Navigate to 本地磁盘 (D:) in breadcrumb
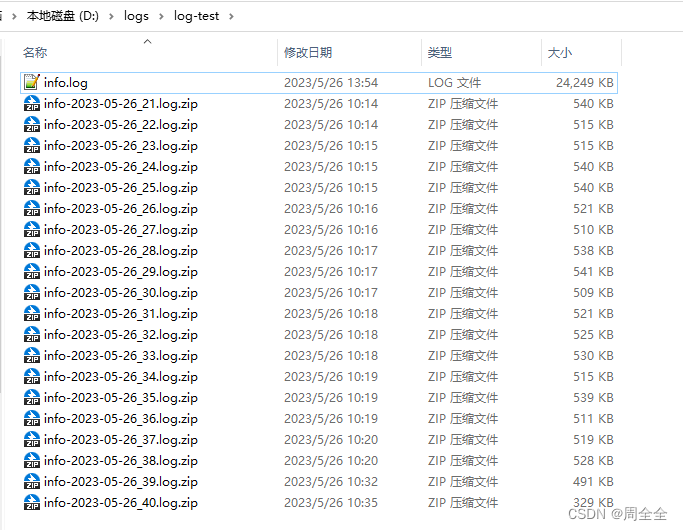 pyautogui.click(x=63, y=16)
